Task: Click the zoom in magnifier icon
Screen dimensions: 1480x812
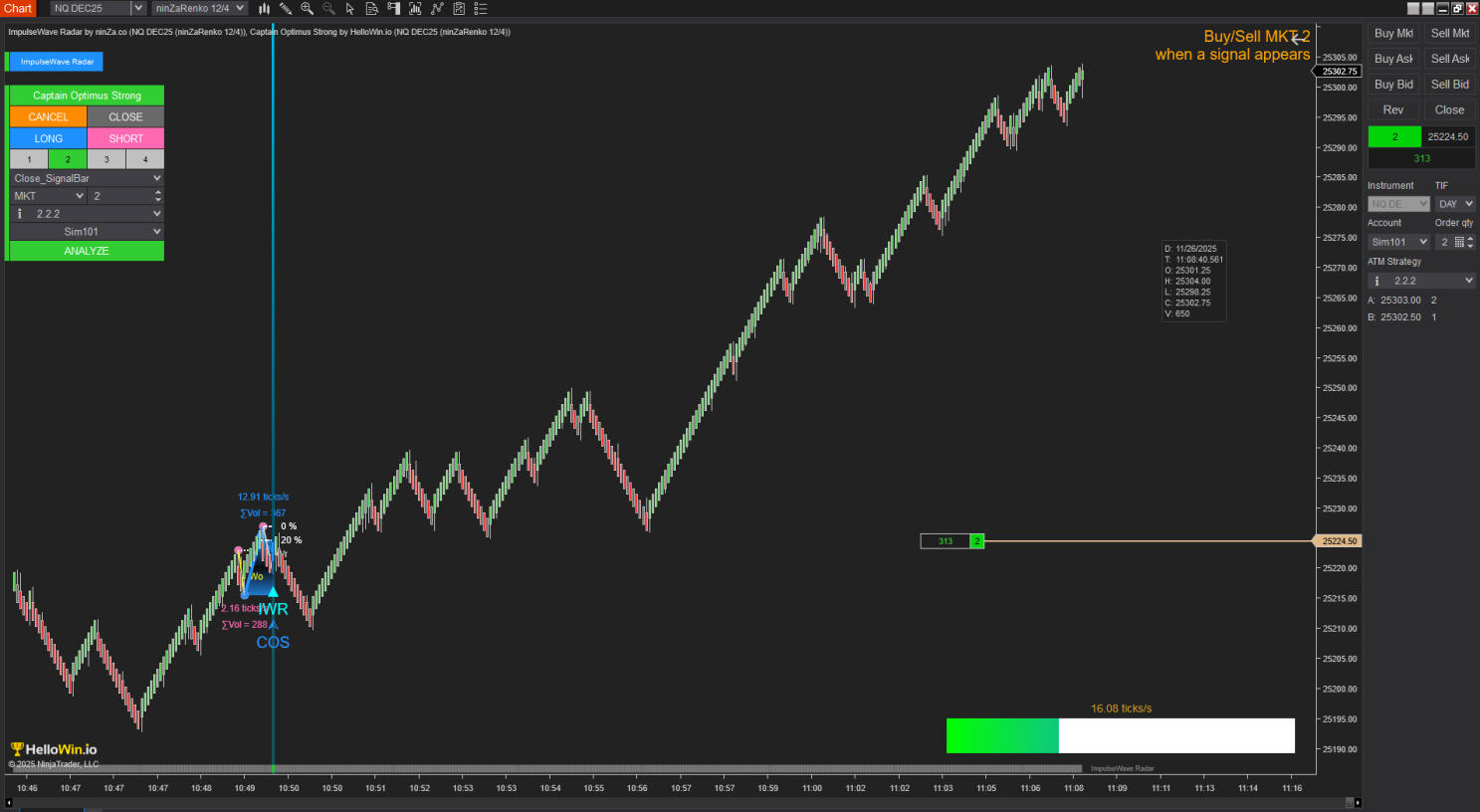Action: pos(307,8)
